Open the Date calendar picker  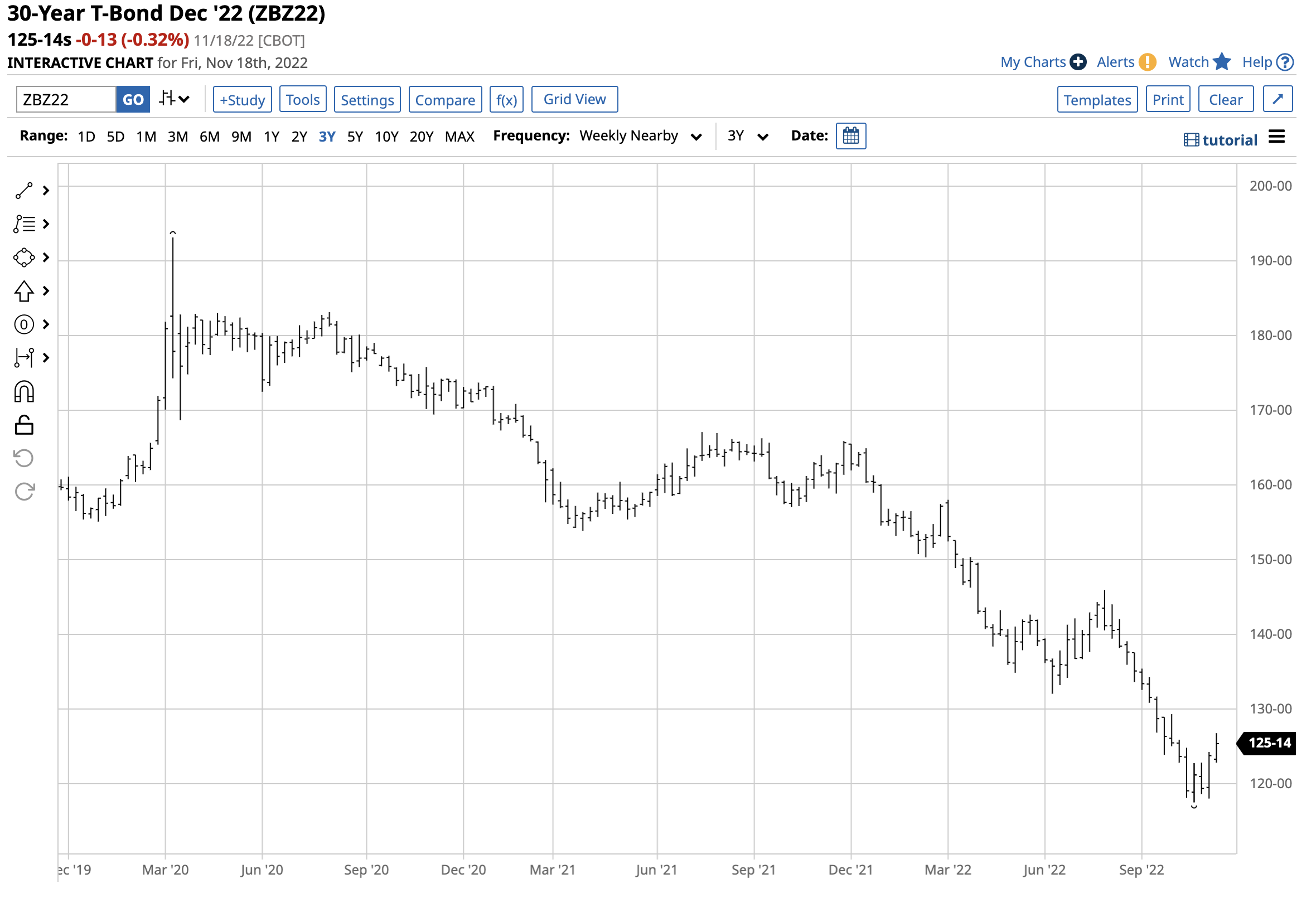point(852,137)
